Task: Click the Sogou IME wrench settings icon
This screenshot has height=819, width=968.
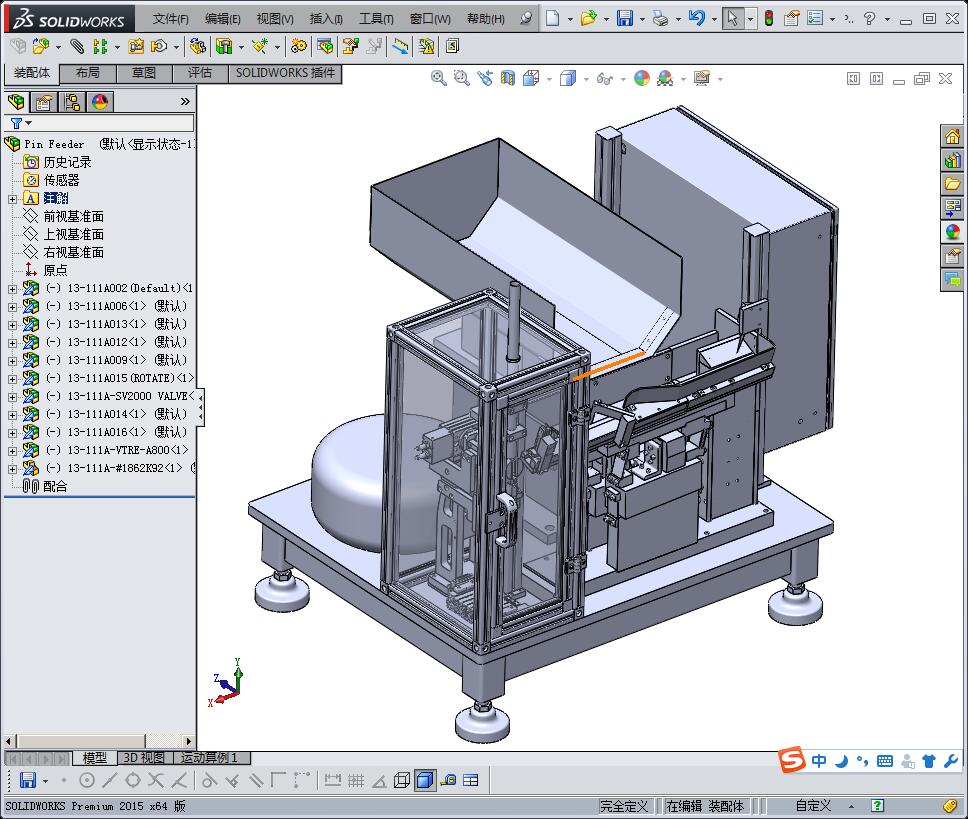Action: pos(951,761)
